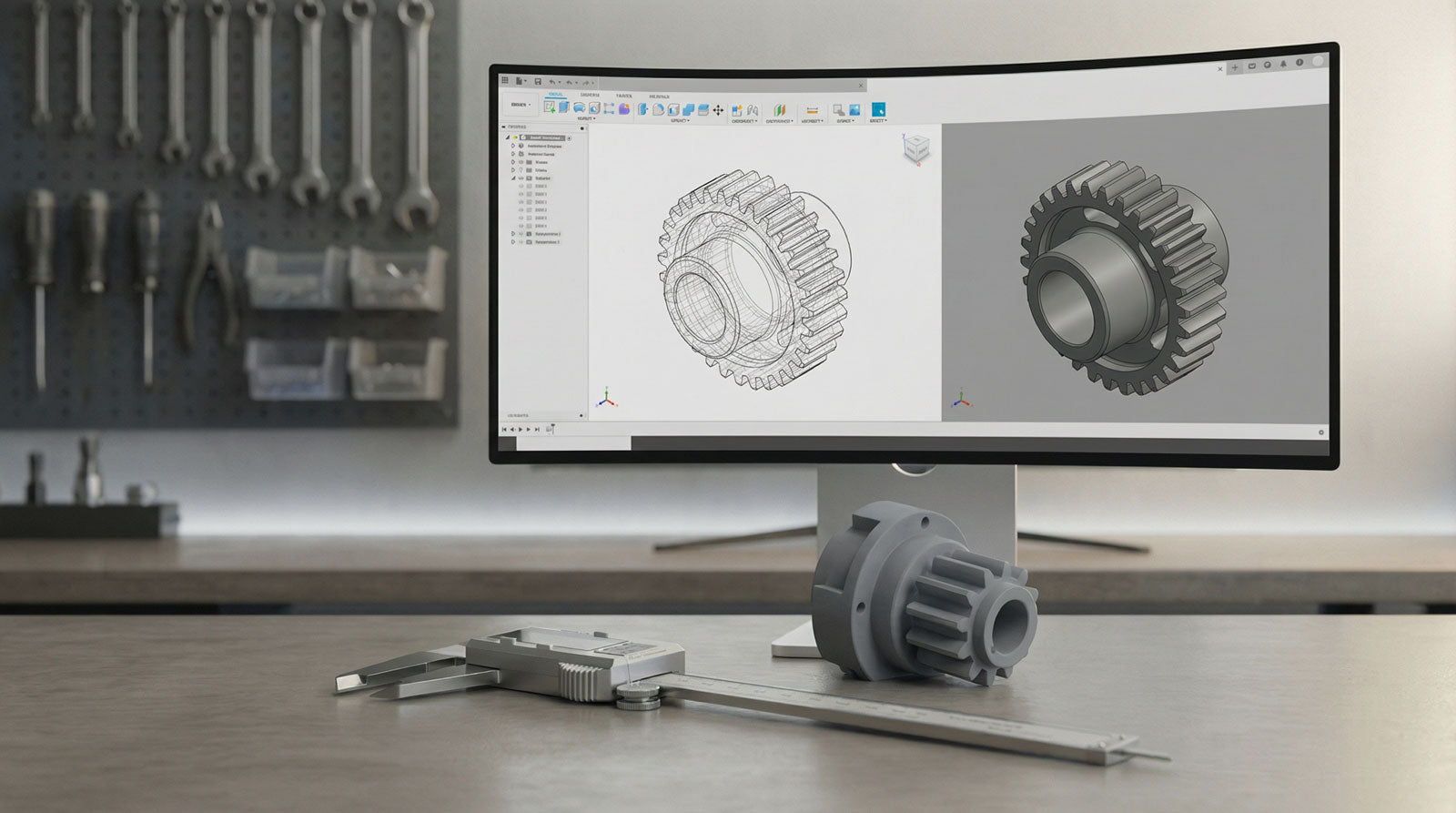
Task: Toggle eye on the first body row
Action: point(521,186)
